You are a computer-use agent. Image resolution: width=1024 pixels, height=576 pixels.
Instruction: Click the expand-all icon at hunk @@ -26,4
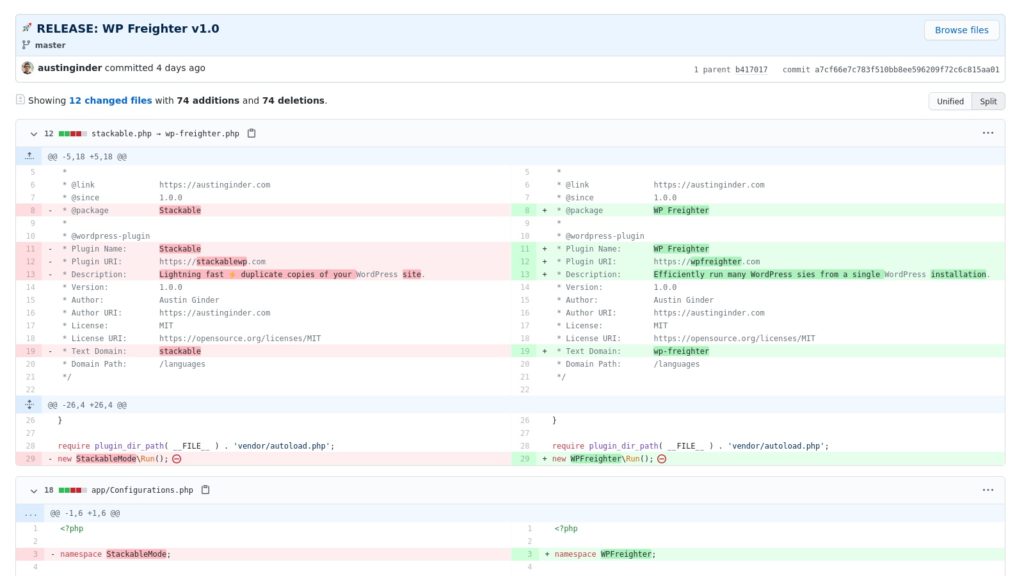30,405
